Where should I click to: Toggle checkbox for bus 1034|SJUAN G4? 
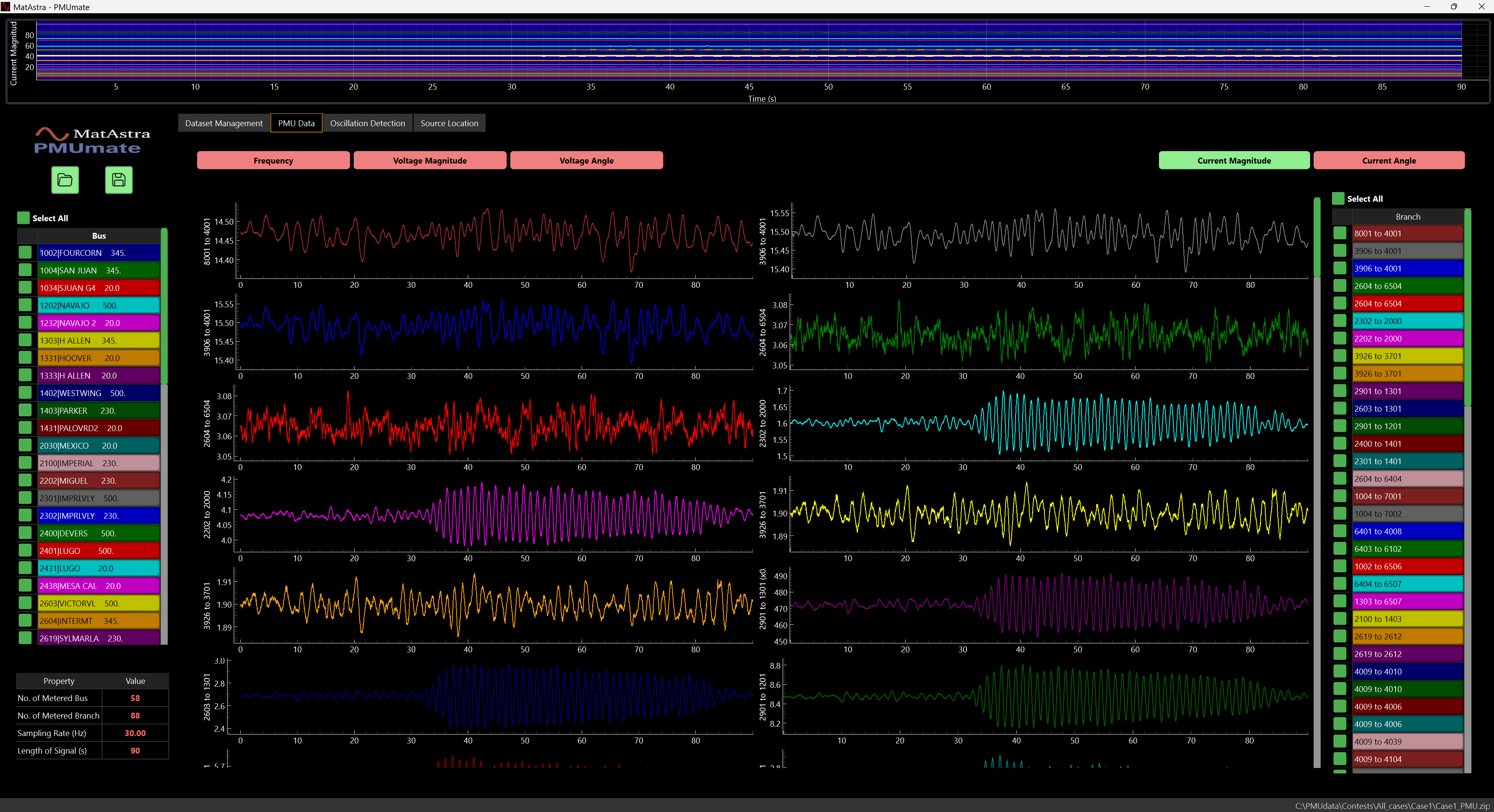[25, 287]
